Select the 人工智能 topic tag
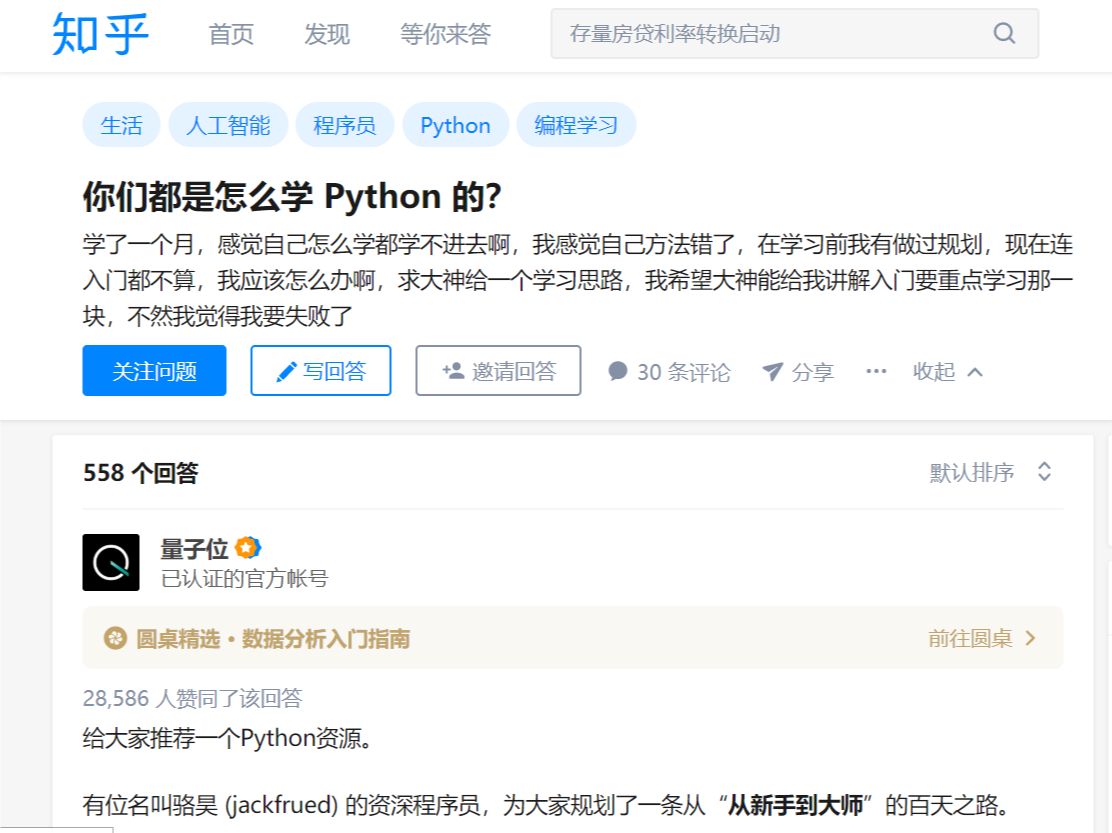The width and height of the screenshot is (1112, 833). click(x=228, y=125)
